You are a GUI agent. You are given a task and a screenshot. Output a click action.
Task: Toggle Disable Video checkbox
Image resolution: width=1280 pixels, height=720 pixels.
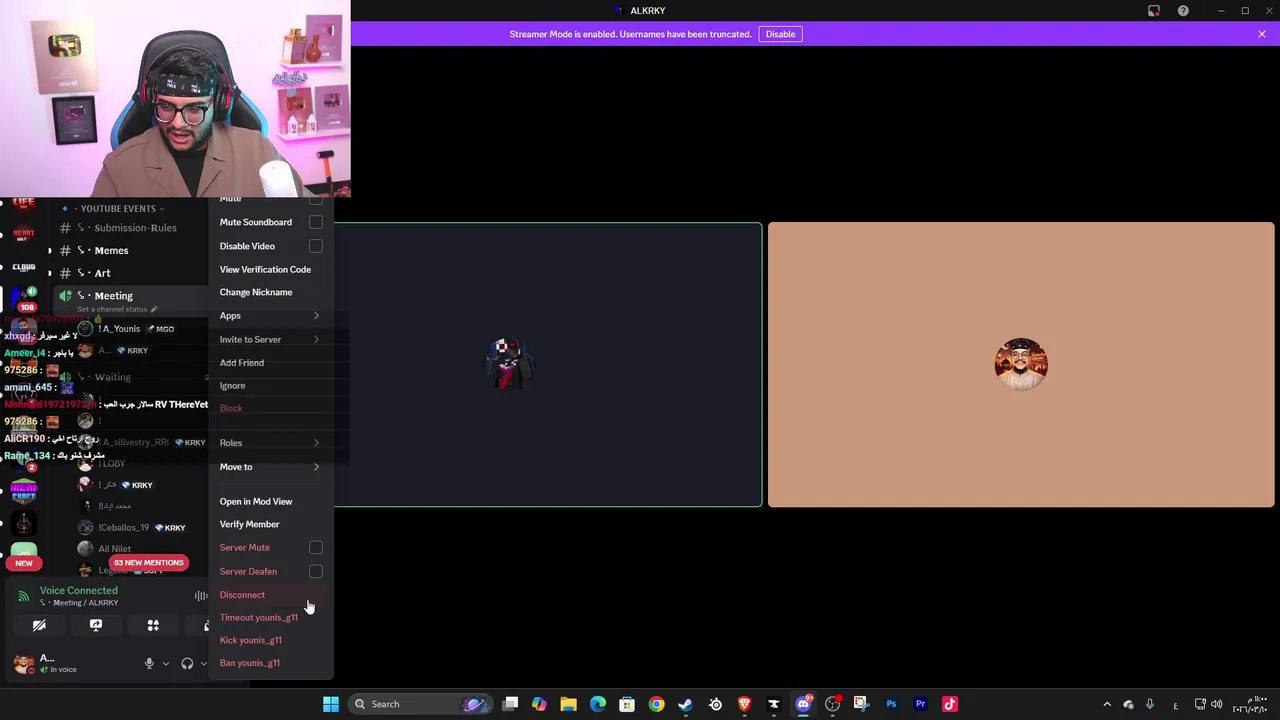pyautogui.click(x=316, y=246)
